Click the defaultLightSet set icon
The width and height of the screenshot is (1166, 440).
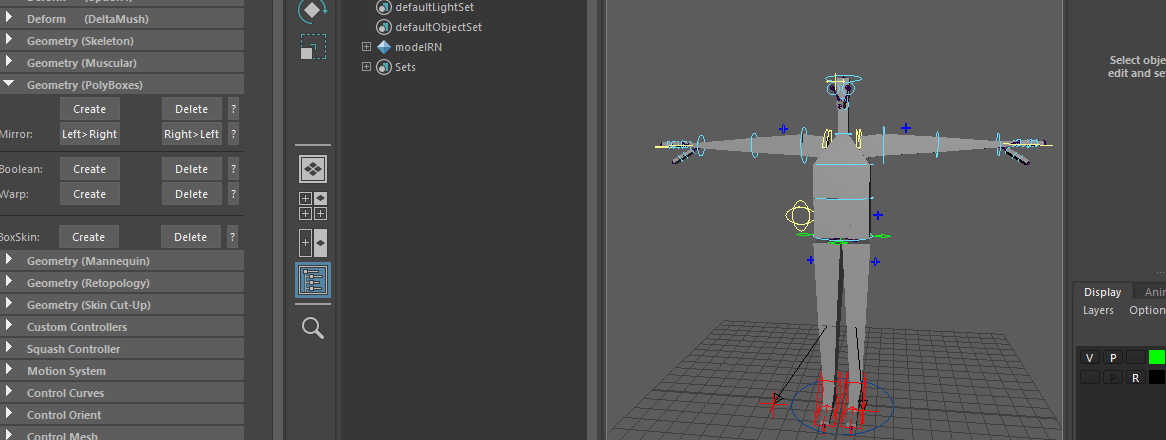click(x=384, y=7)
